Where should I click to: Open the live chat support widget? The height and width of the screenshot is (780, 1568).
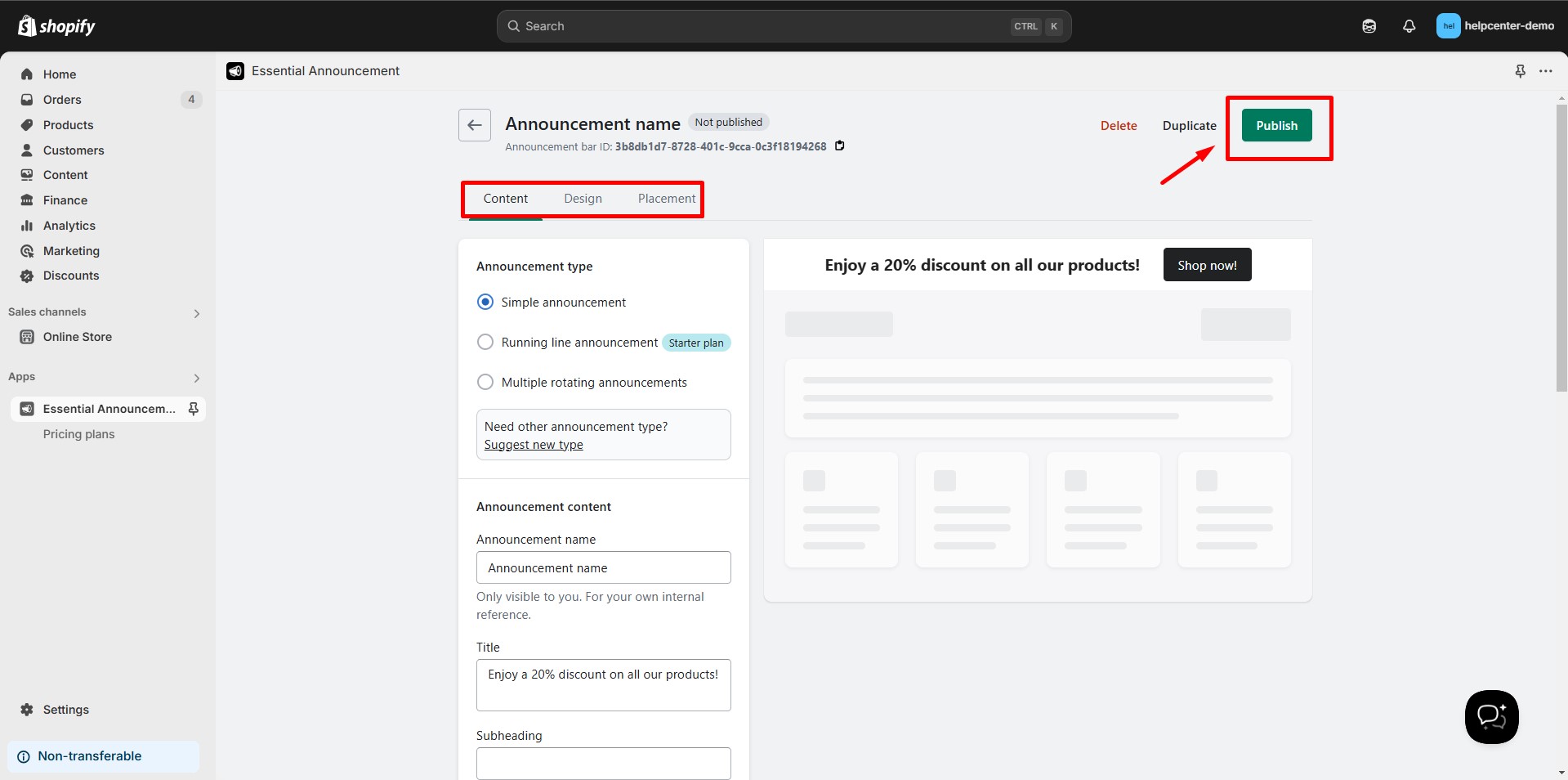click(1491, 717)
